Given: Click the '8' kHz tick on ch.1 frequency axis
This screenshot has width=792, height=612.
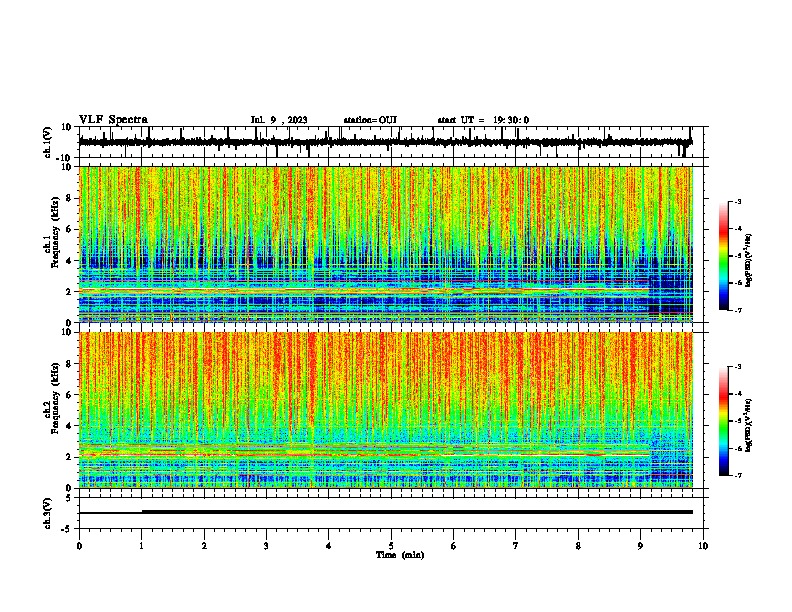Looking at the screenshot, I should coord(69,198).
